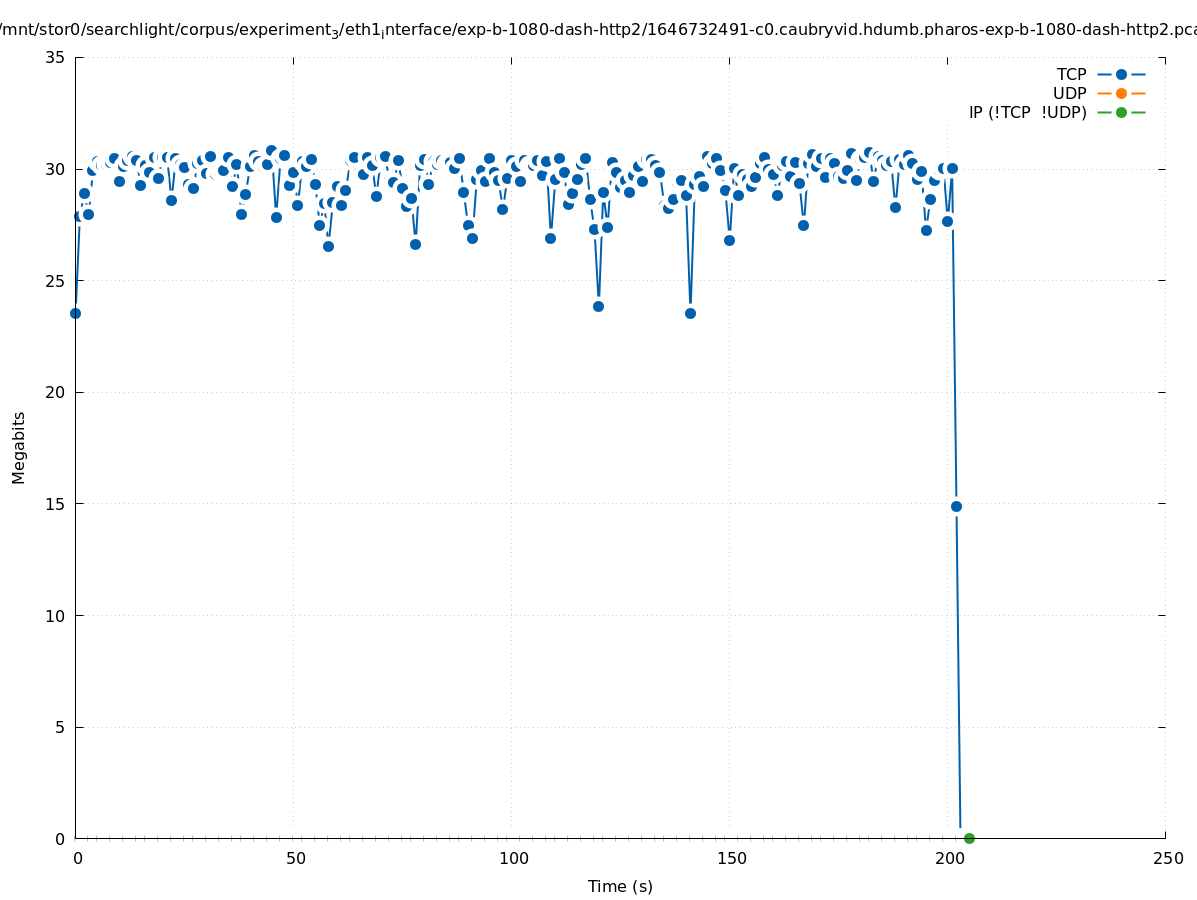Viewport: 1197px width, 900px height.
Task: Click the orange UDP legend marker
Action: pyautogui.click(x=1121, y=93)
